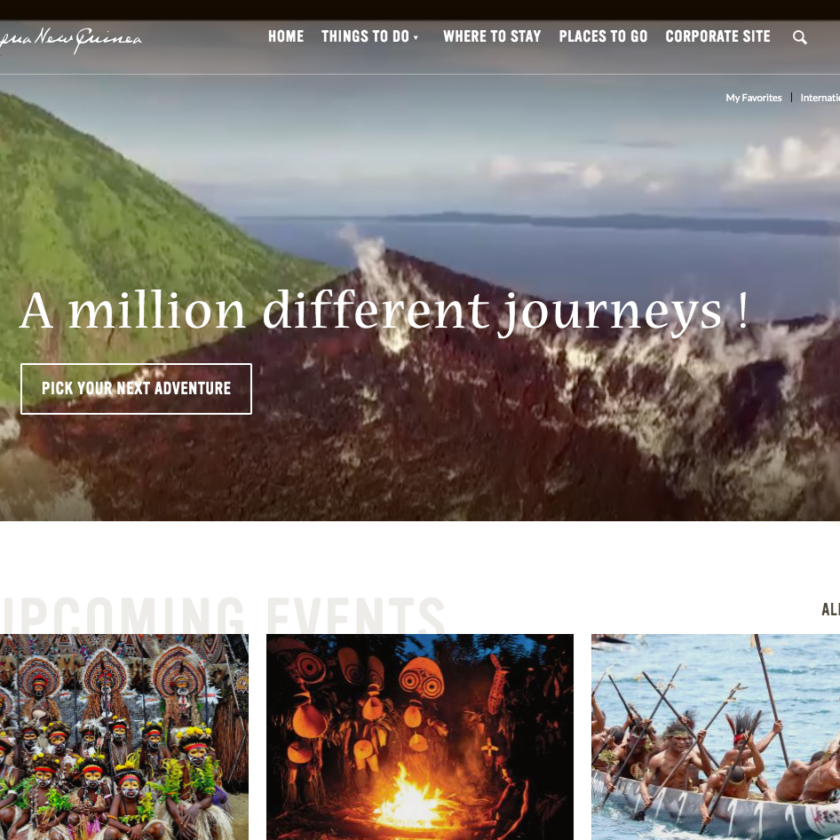Screen dimensions: 840x840
Task: Click the cropped International link
Action: 820,98
